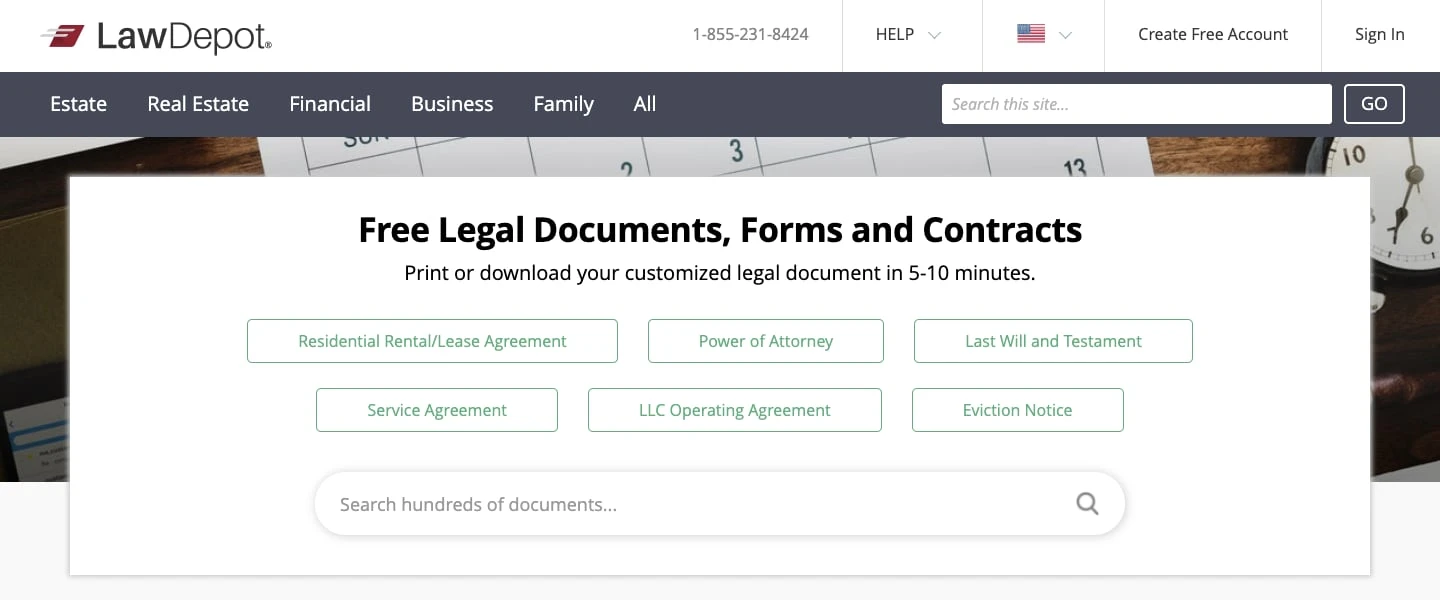Go to the Family category
1440x600 pixels.
(x=563, y=104)
